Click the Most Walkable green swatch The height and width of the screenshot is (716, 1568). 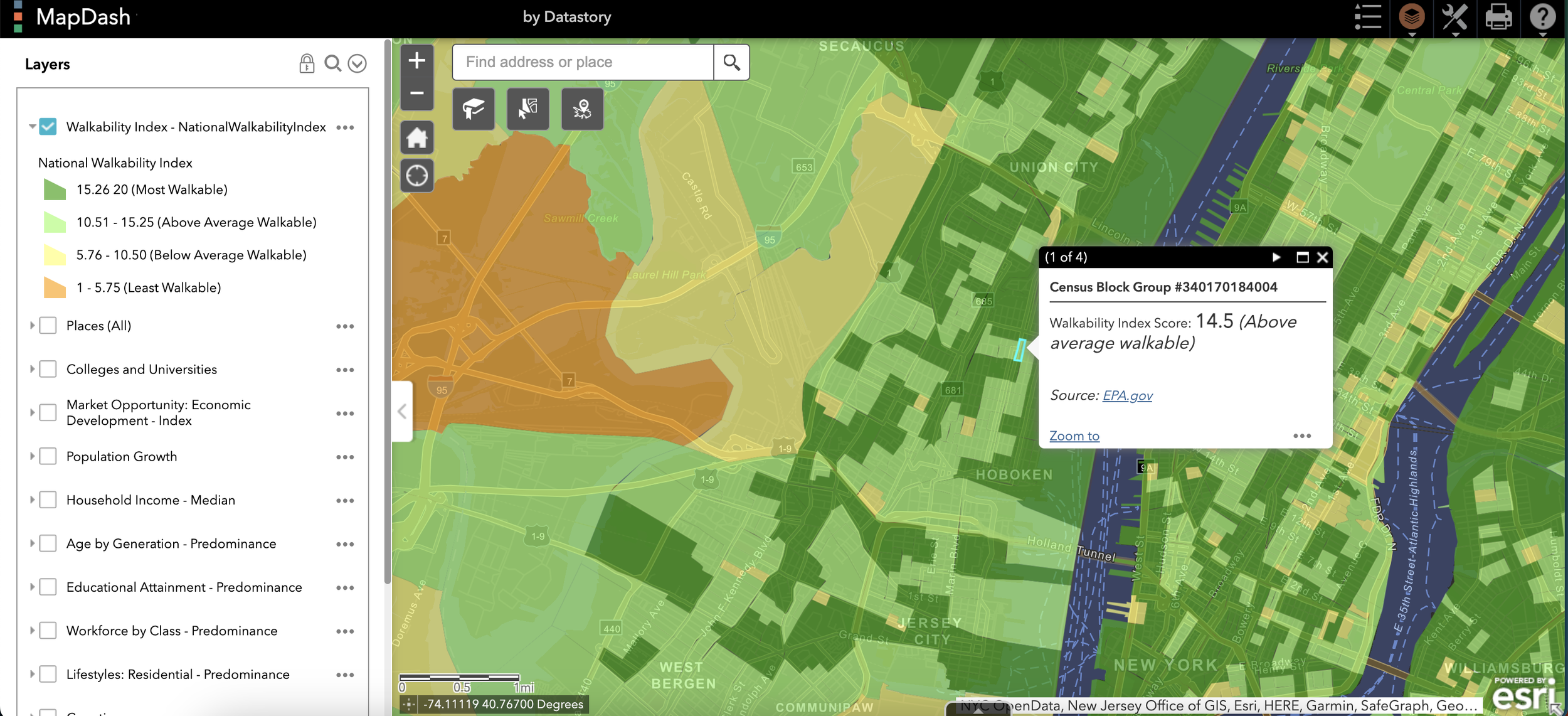pyautogui.click(x=55, y=190)
